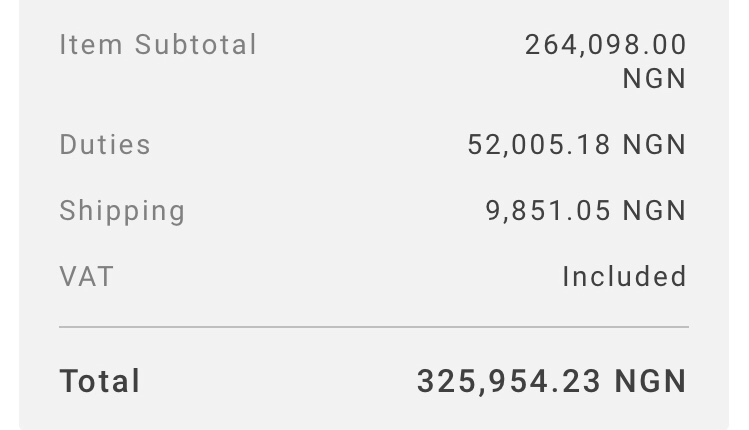Viewport: 749px width, 430px height.
Task: Click the thousands digits 264 in the subtotal
Action: [x=548, y=45]
